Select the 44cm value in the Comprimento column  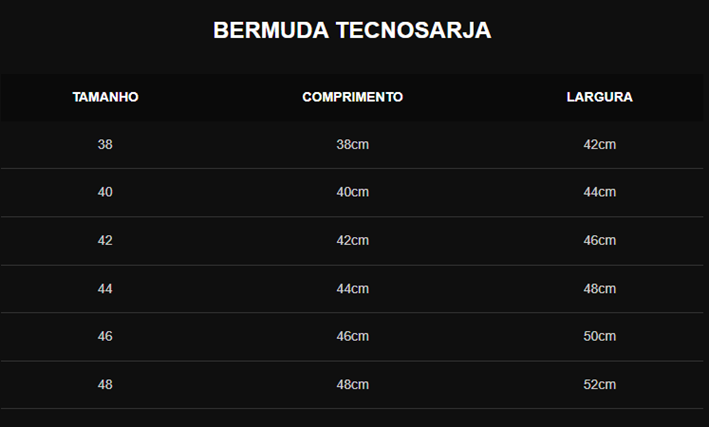pos(352,288)
